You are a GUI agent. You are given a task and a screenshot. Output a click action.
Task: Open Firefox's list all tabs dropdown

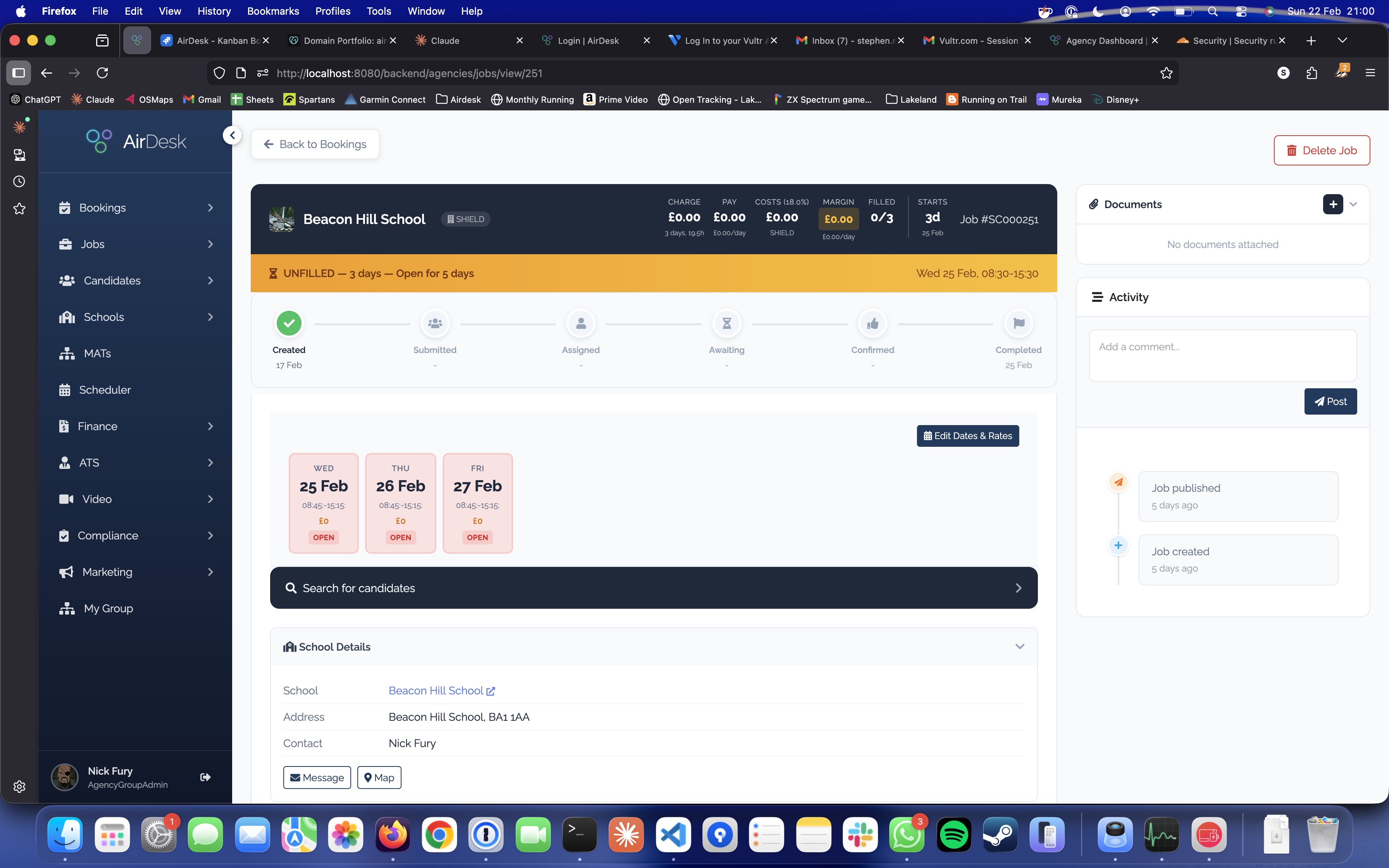click(x=1342, y=40)
